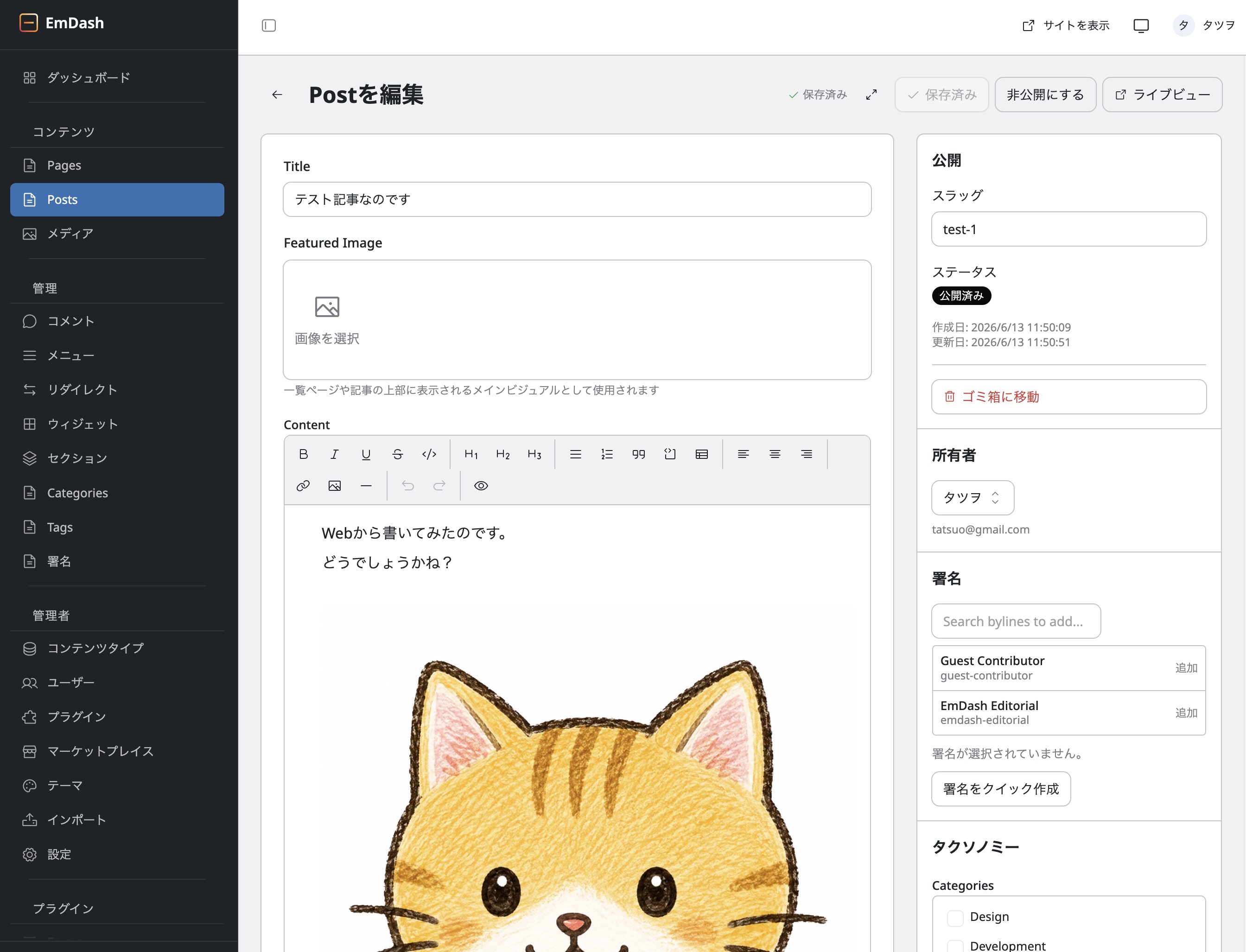Insert a horizontal rule
Image resolution: width=1246 pixels, height=952 pixels.
coord(366,486)
